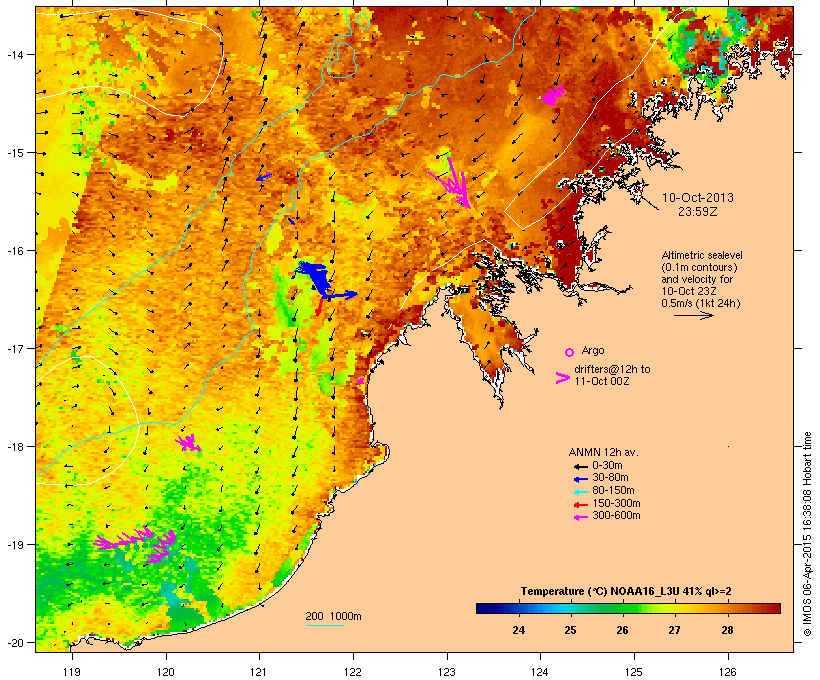
Task: Click the "80-150m" depth label
Action: (x=613, y=491)
